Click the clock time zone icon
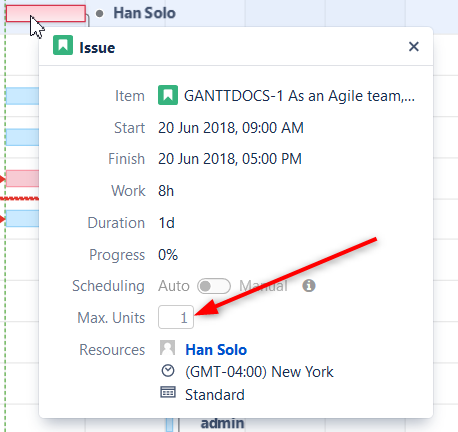Screen dimensions: 458x432 point(168,371)
